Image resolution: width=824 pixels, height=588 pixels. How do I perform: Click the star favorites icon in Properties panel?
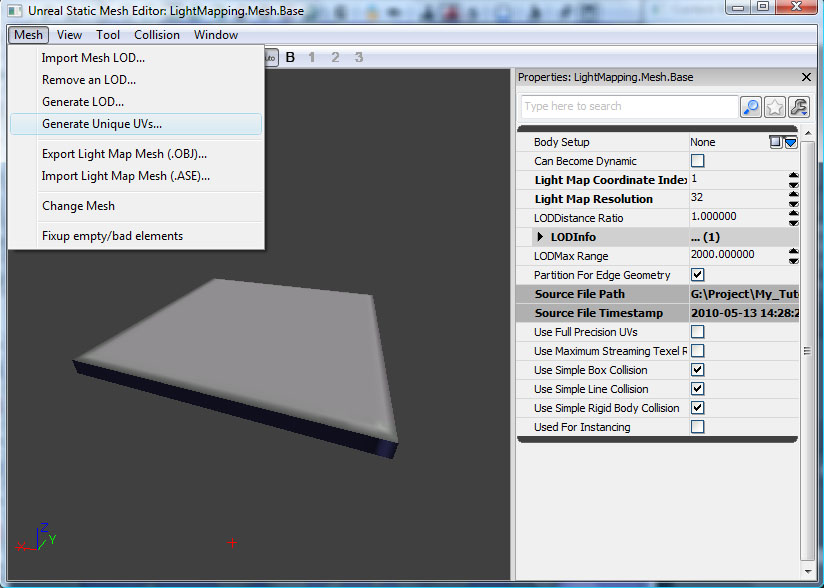tap(773, 106)
